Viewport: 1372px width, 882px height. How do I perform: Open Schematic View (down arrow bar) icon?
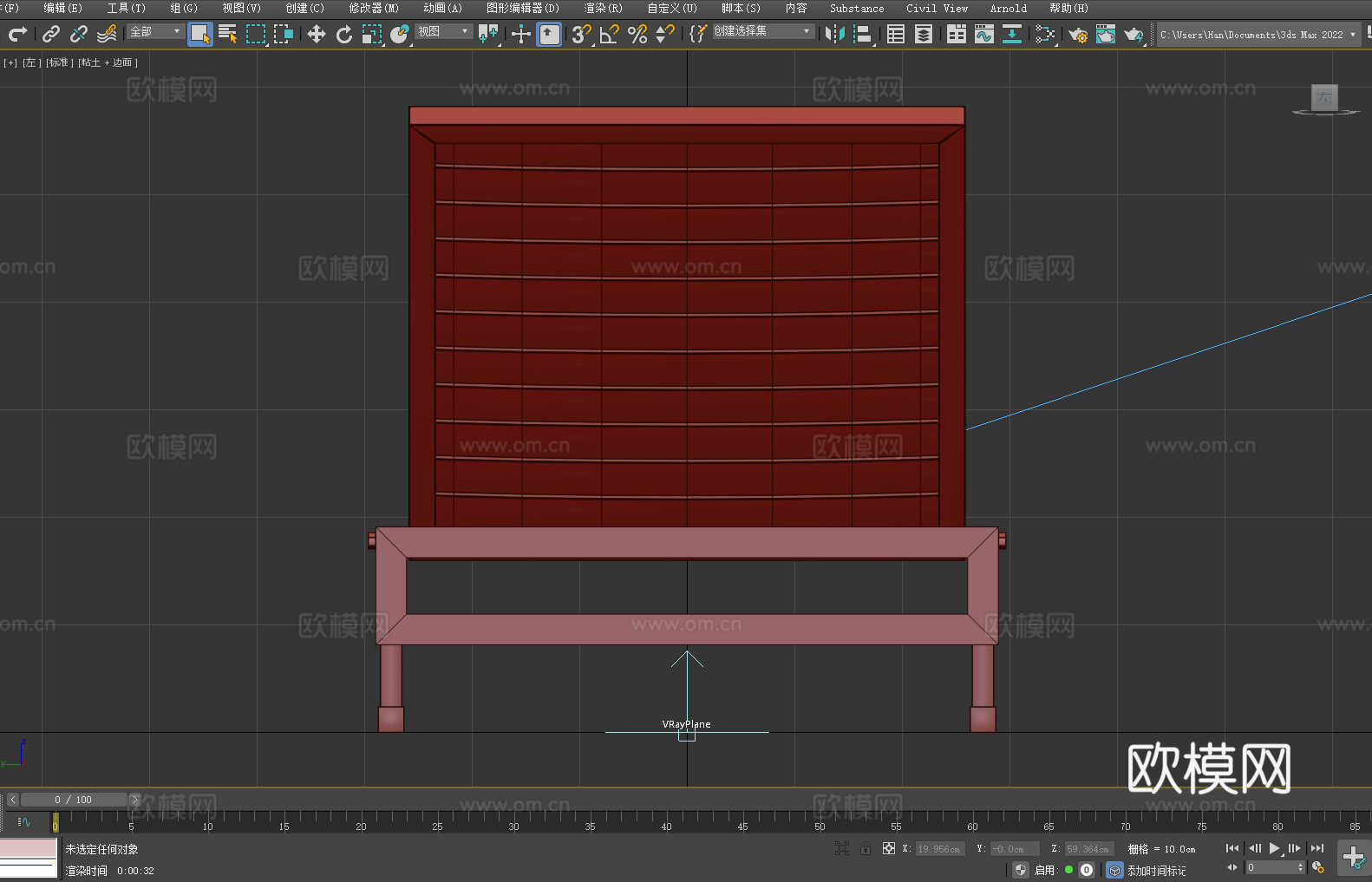click(x=1012, y=34)
